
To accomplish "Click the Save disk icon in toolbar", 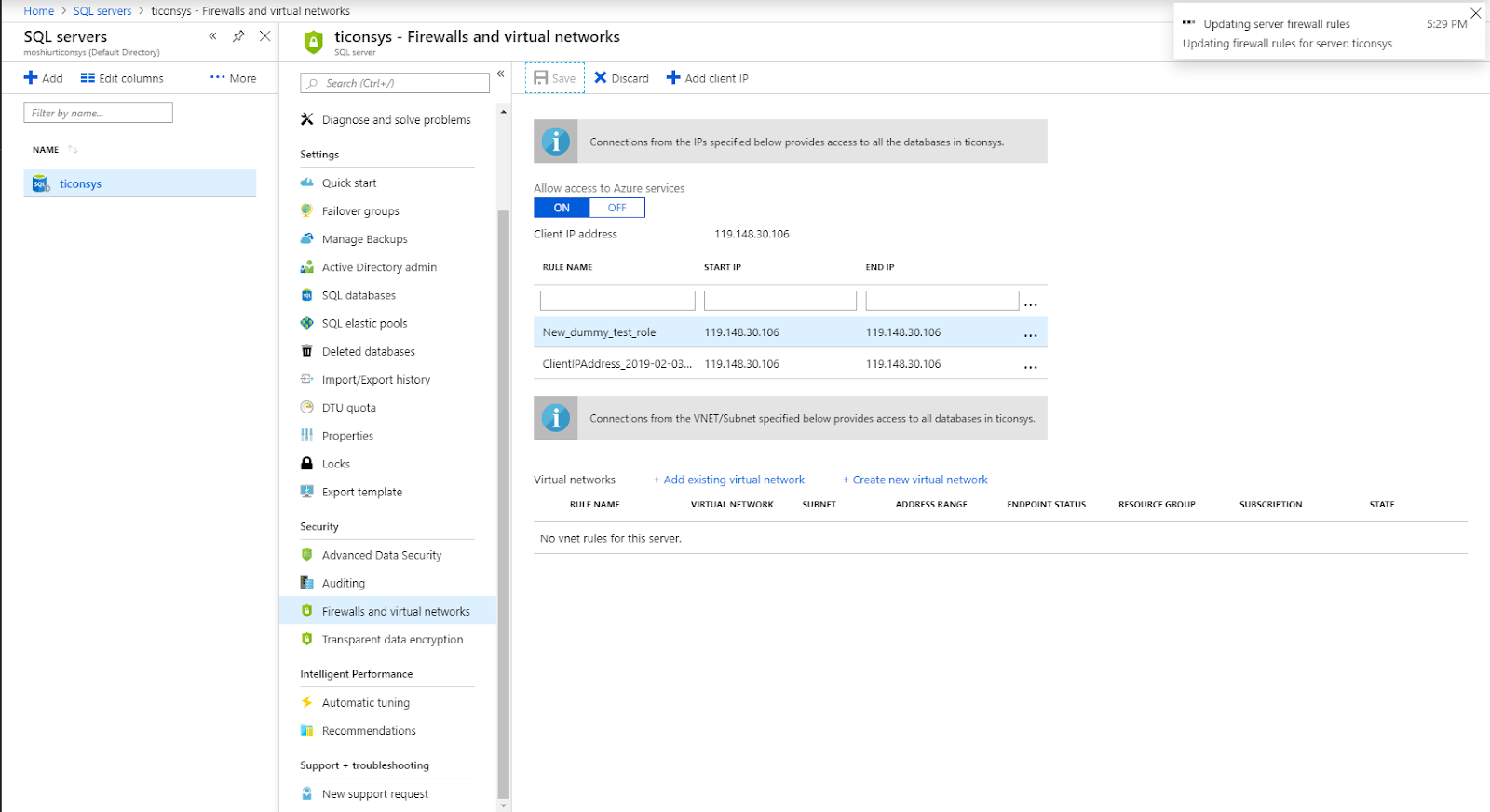I will (540, 77).
